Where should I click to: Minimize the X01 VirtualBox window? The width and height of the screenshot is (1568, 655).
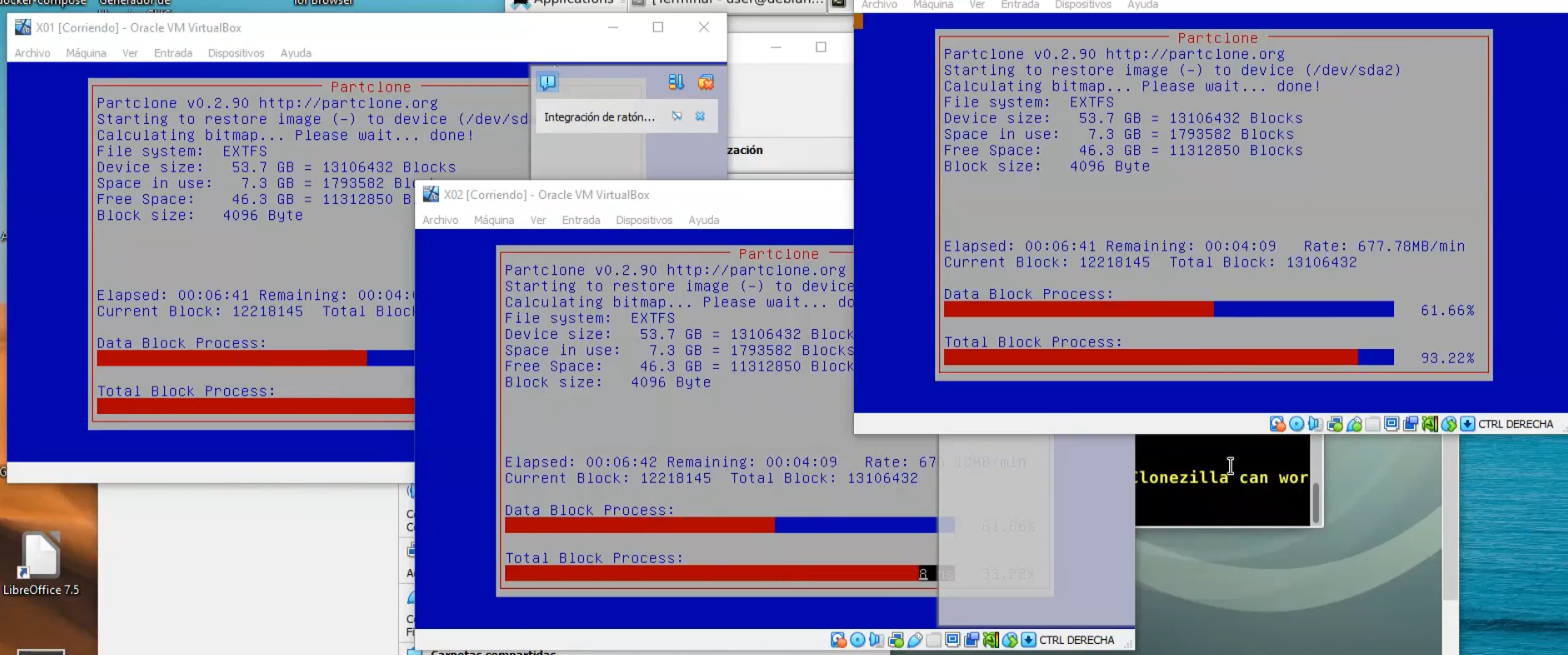tap(613, 27)
